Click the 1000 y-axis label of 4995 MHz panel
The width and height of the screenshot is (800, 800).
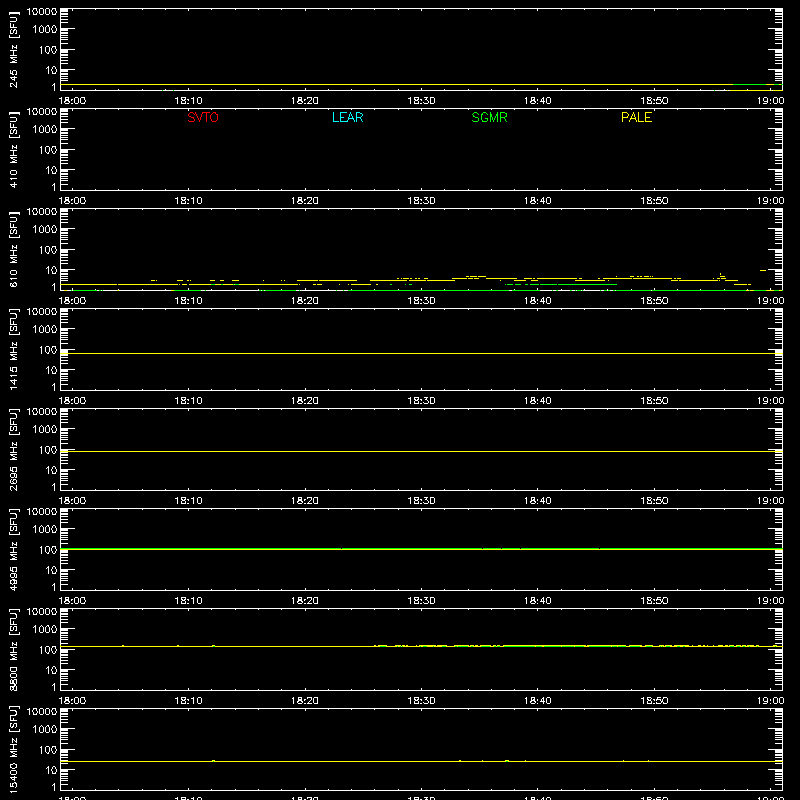tap(45, 530)
